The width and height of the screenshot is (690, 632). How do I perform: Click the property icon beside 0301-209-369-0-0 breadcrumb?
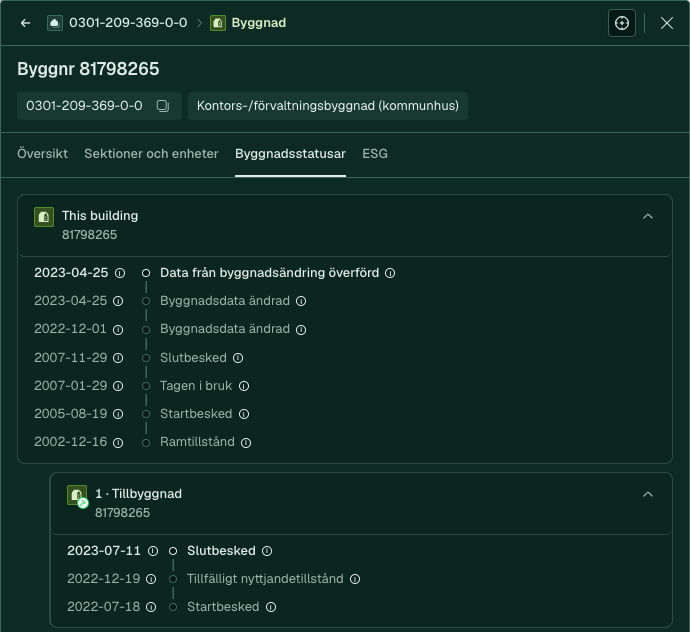click(55, 23)
